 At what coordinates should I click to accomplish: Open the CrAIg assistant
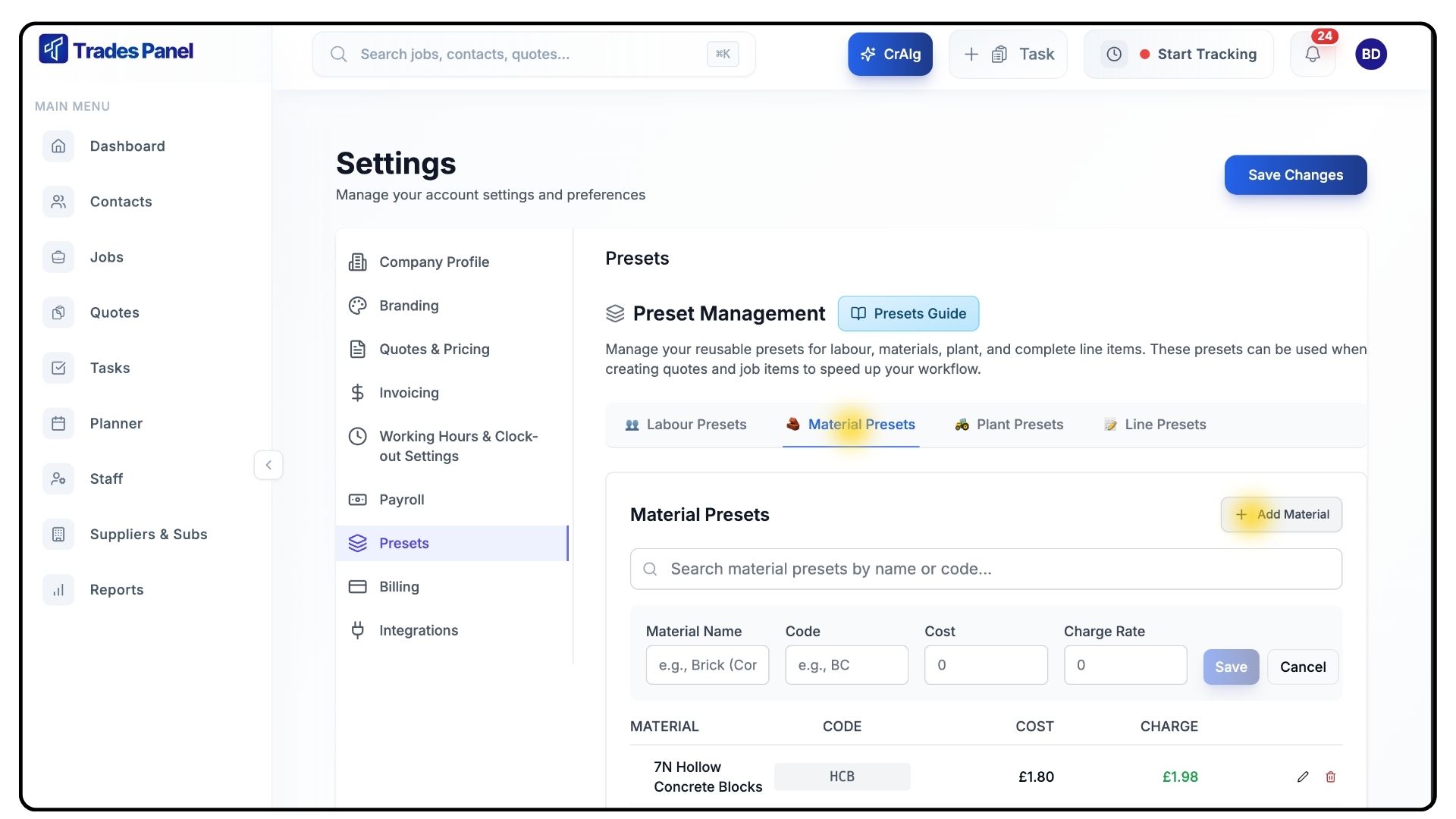[x=890, y=54]
